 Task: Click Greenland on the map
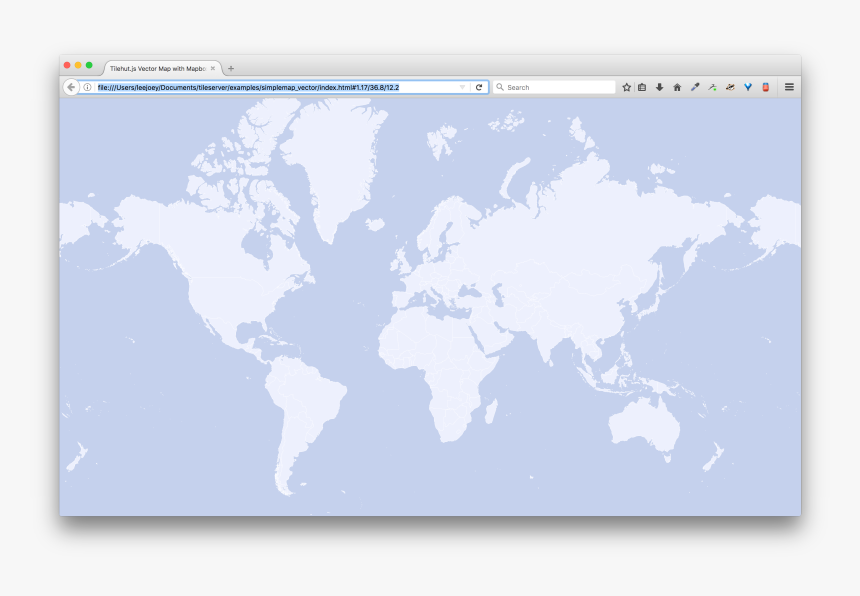[x=335, y=164]
